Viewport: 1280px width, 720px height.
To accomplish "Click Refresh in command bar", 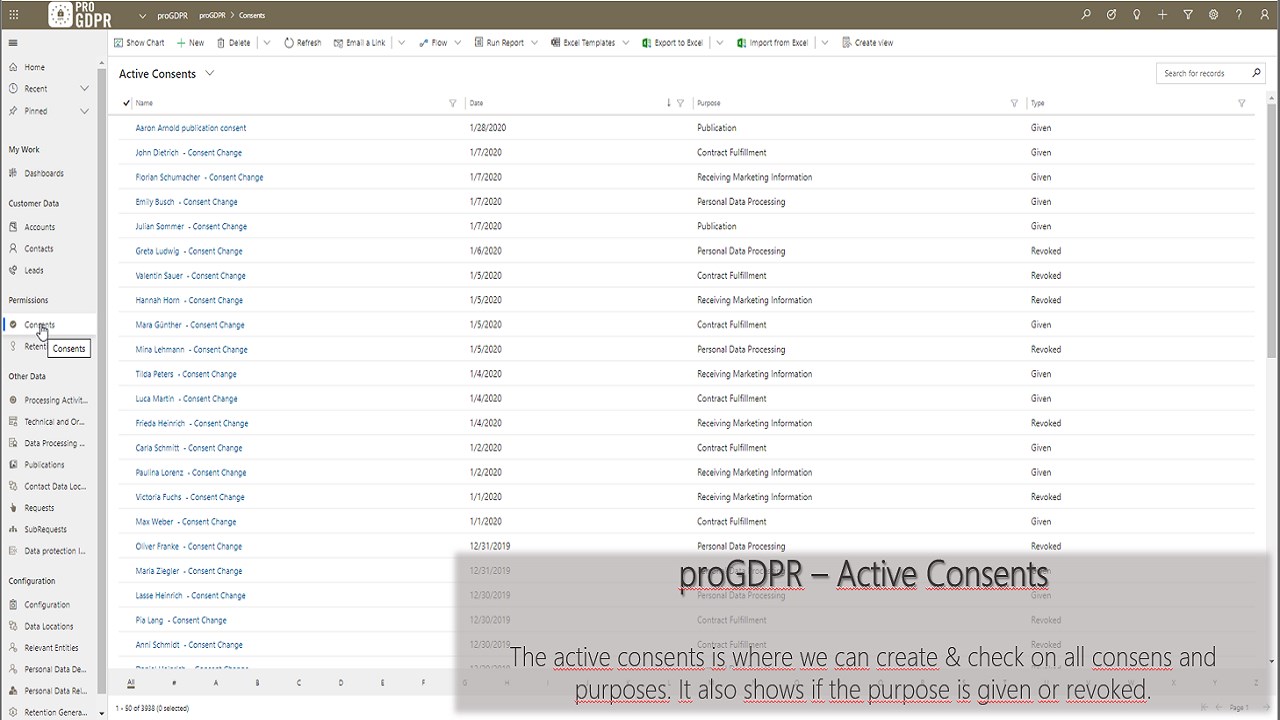I will coord(303,43).
